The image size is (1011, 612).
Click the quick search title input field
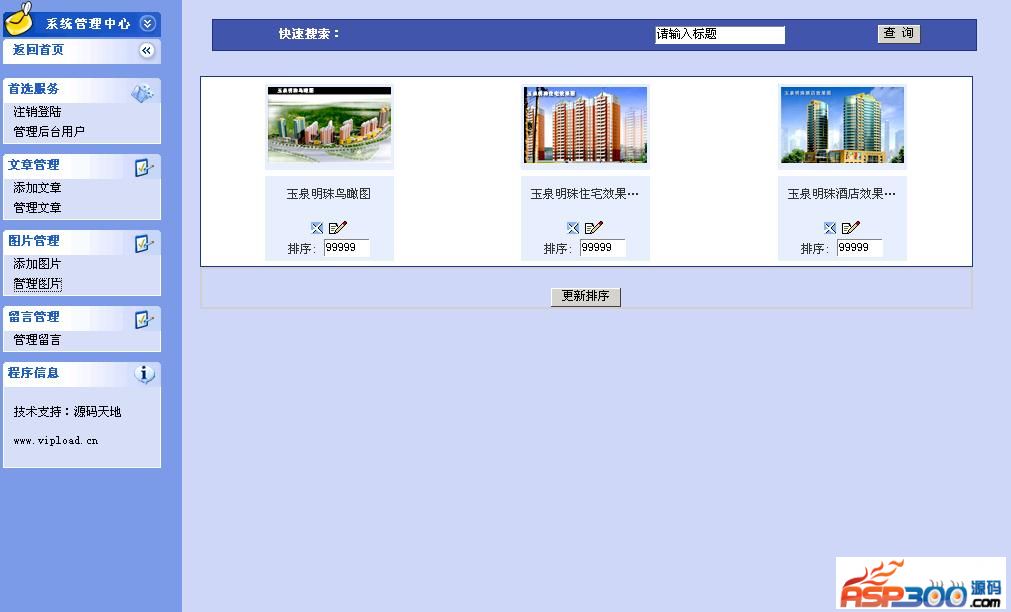point(720,35)
